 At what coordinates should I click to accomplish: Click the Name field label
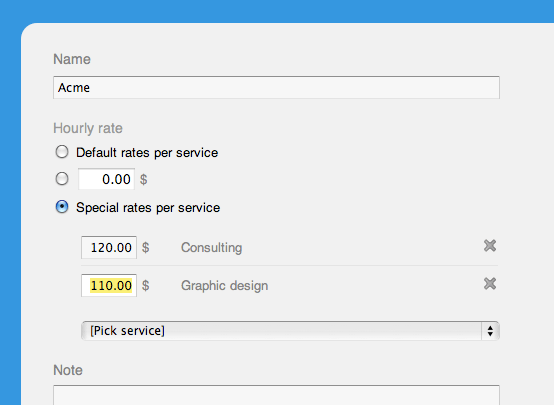click(72, 59)
